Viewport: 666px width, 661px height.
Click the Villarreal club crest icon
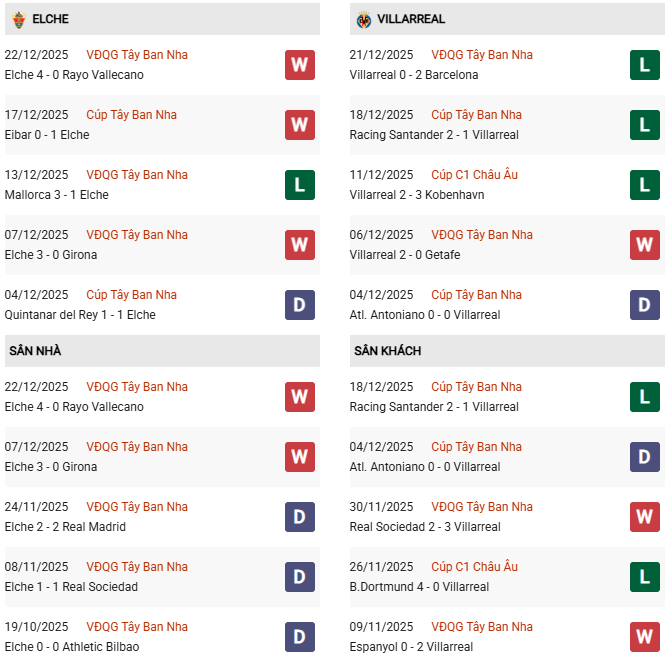[364, 19]
